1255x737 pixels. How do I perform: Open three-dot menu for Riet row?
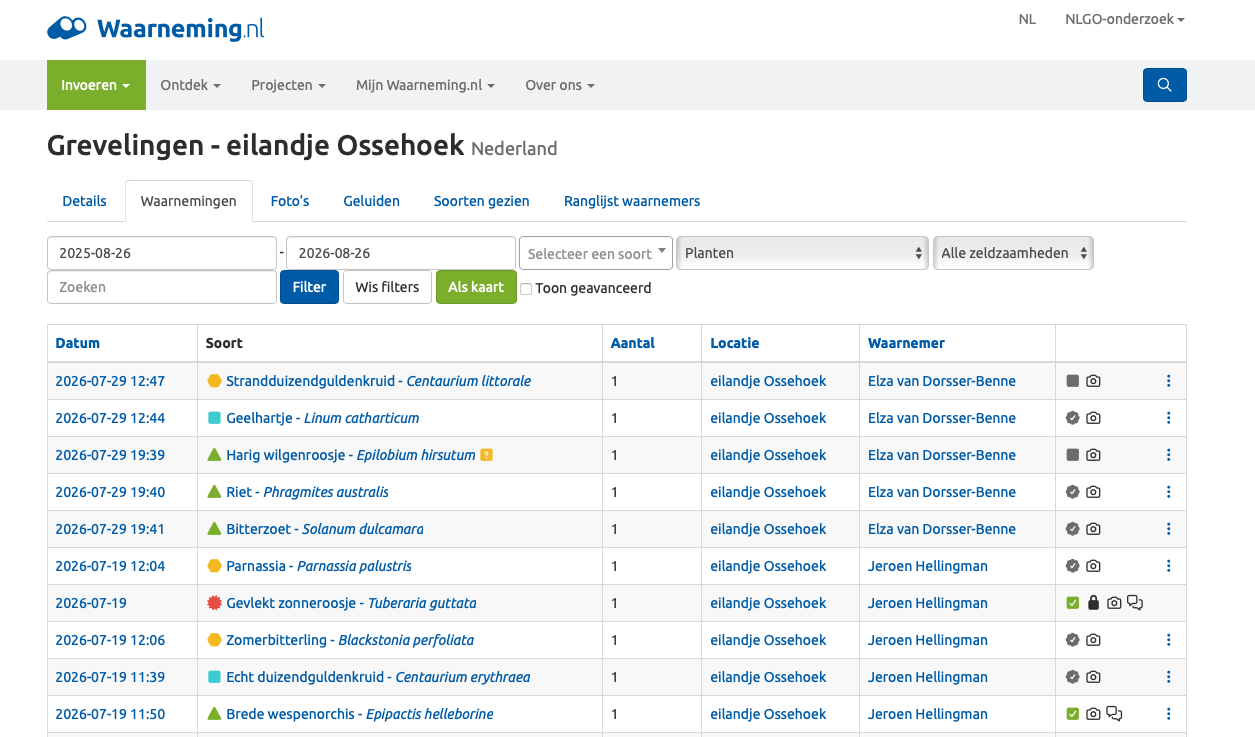pos(1168,492)
